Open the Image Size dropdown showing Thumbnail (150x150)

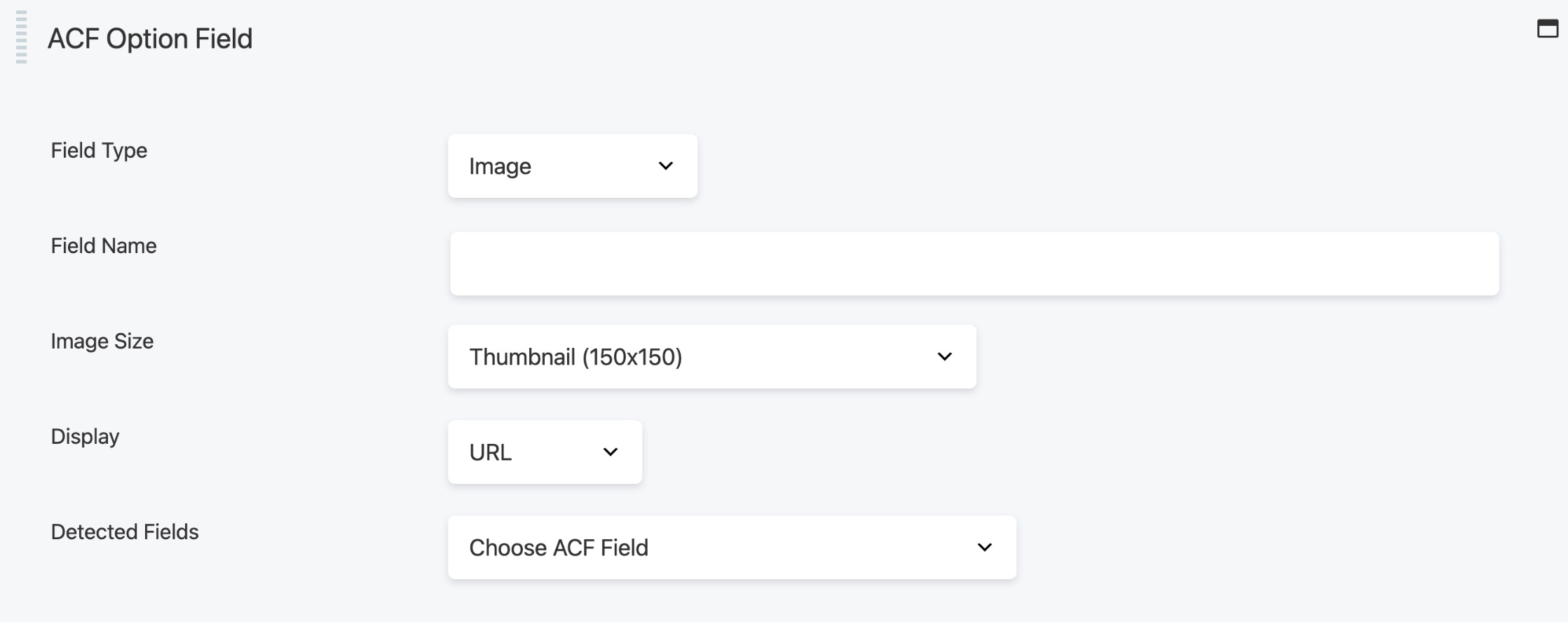click(x=711, y=356)
